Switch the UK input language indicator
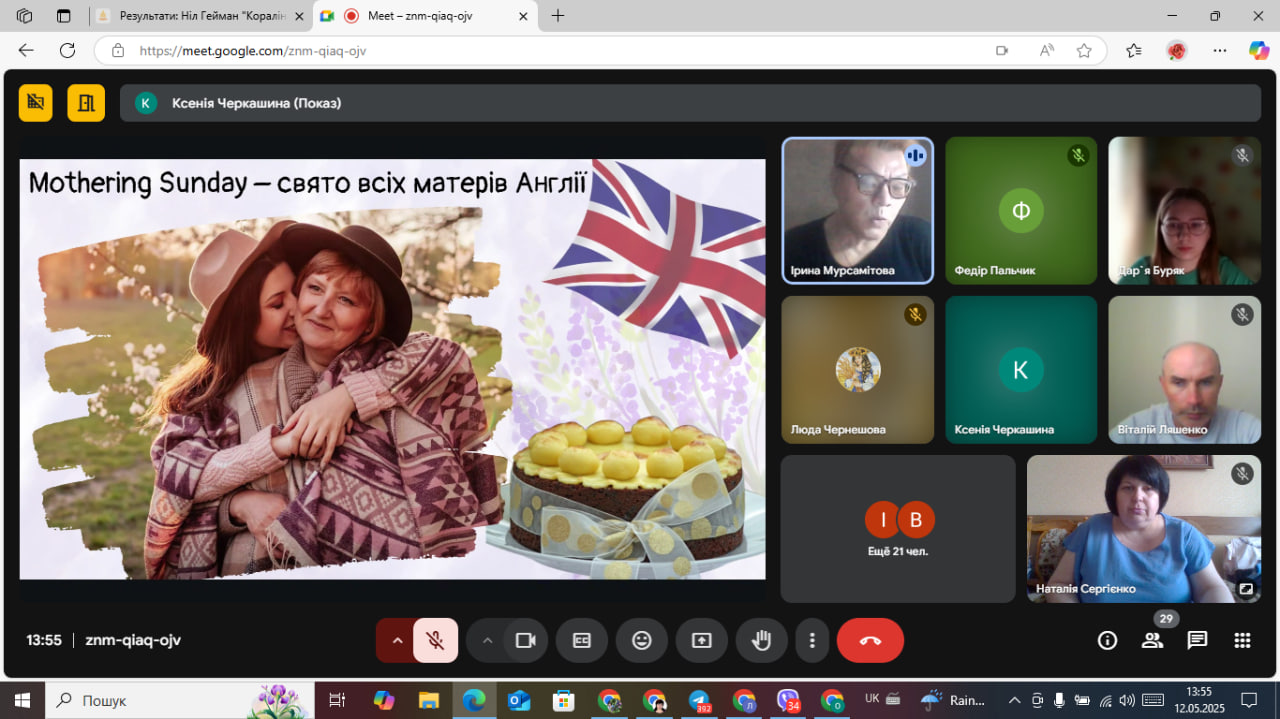 coord(872,699)
